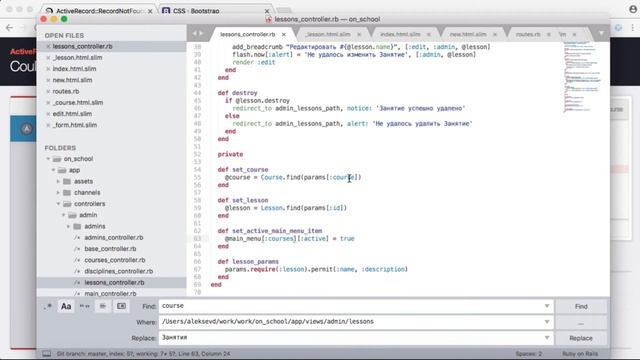Viewport: 640px width, 360px height.
Task: Open browser three-dot menu
Action: 633,28
